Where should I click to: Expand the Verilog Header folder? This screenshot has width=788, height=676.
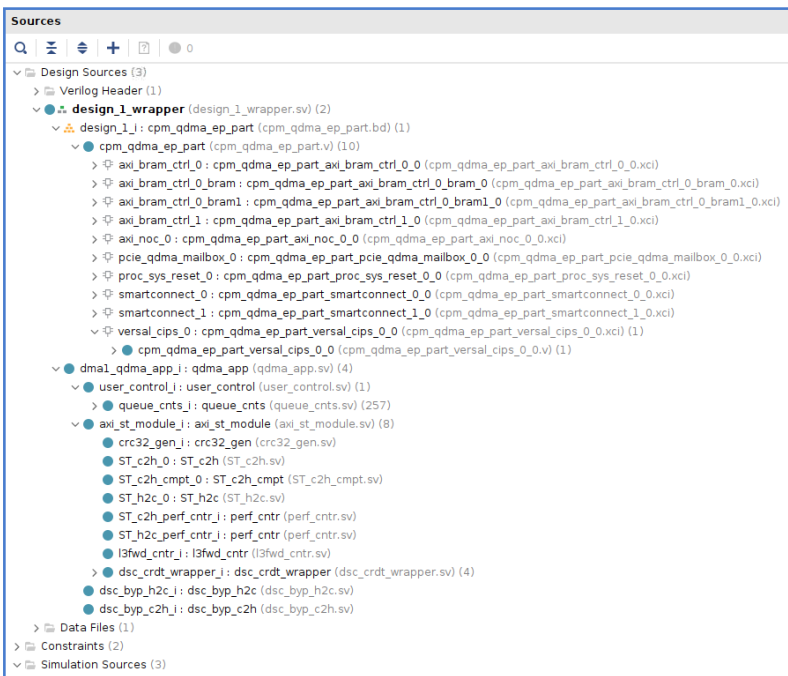(x=36, y=91)
